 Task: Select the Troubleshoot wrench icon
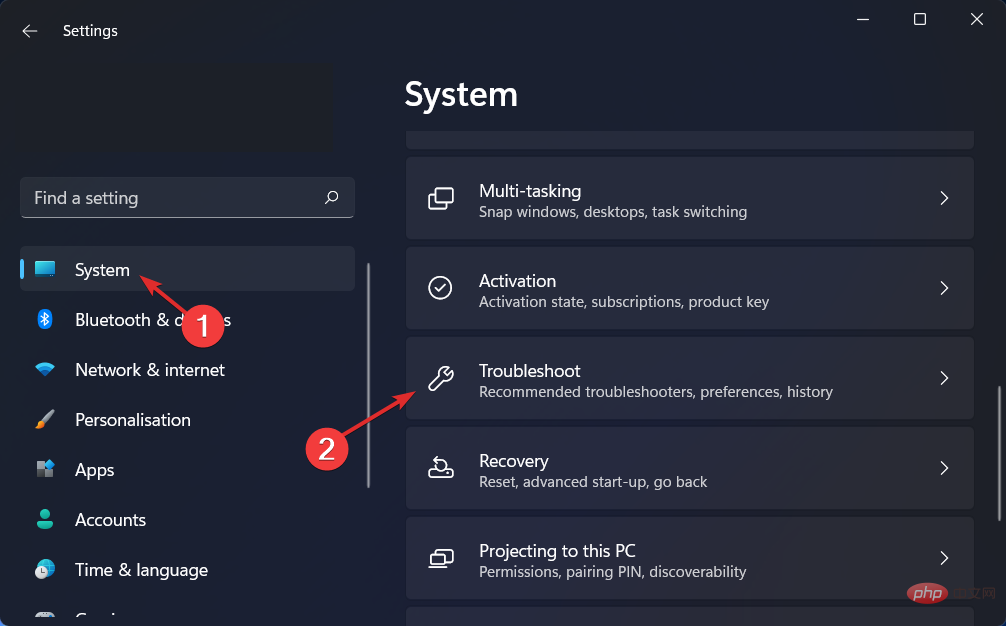tap(440, 378)
